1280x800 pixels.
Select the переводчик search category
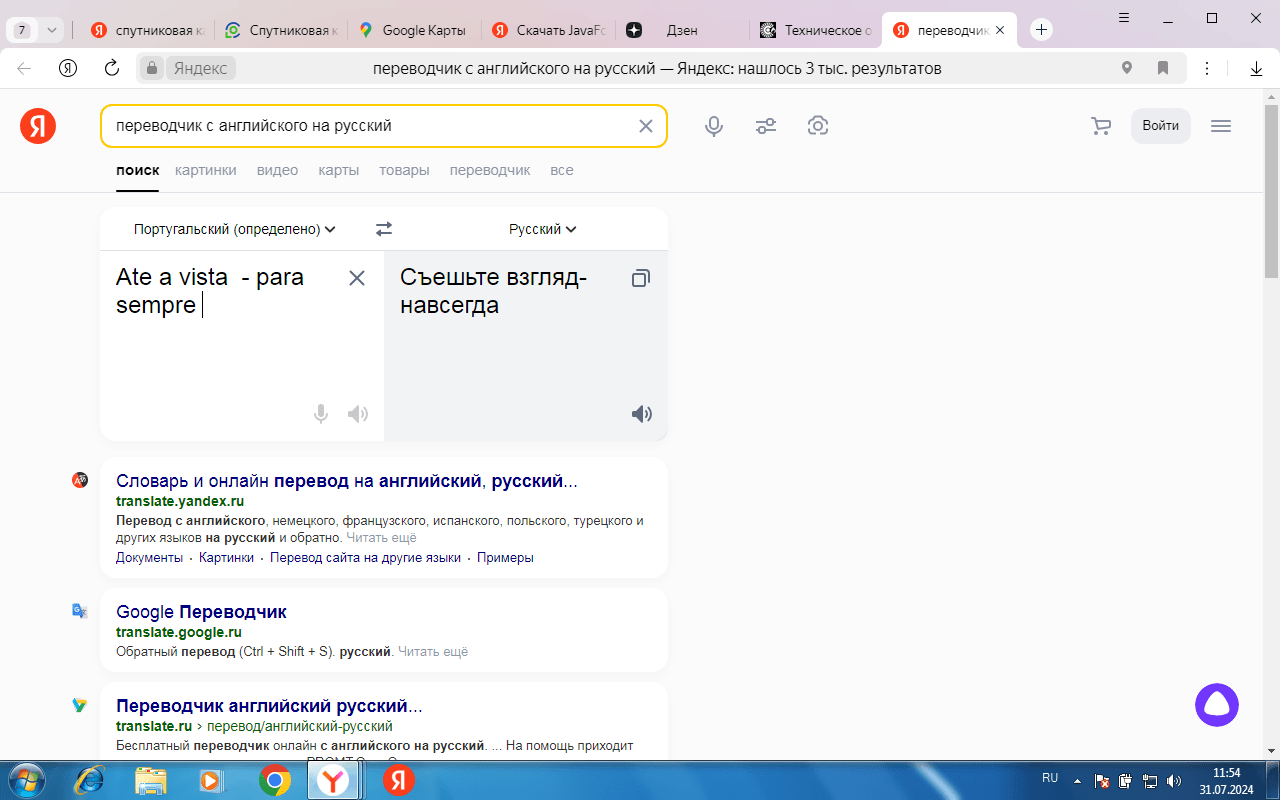point(490,170)
